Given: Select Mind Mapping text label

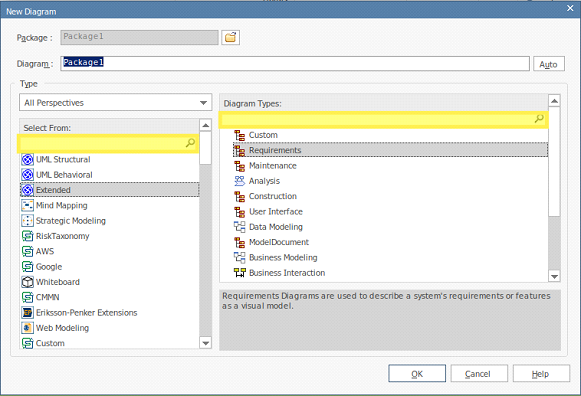Looking at the screenshot, I should (62, 205).
